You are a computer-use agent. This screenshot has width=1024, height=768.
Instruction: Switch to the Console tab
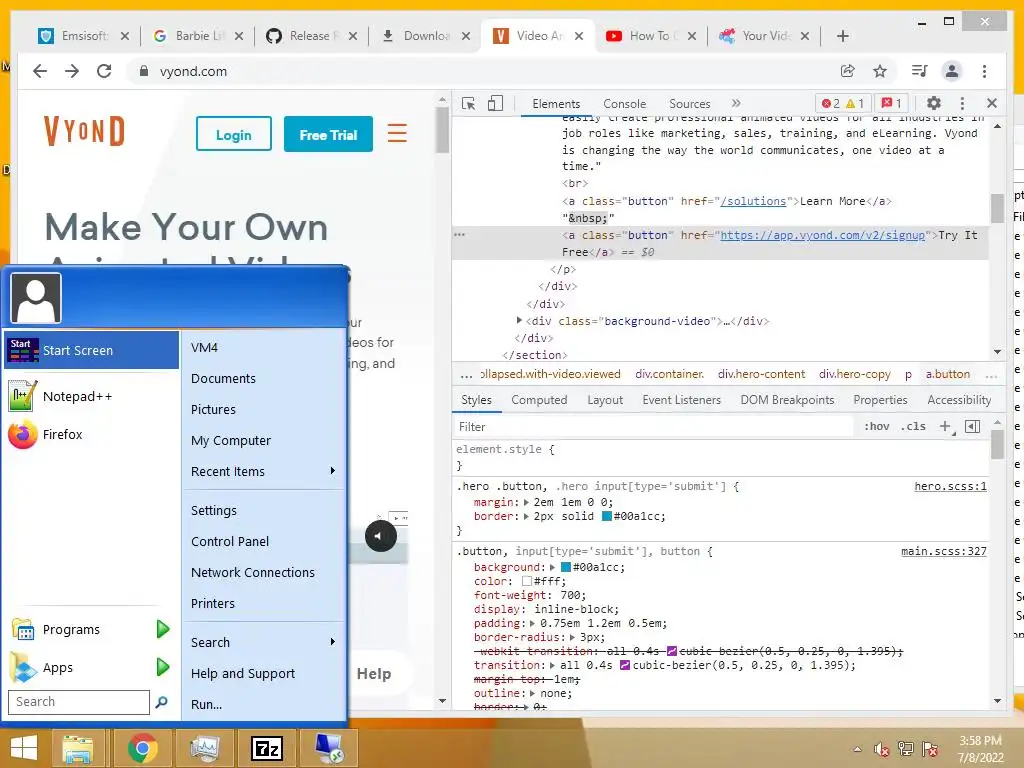click(624, 104)
